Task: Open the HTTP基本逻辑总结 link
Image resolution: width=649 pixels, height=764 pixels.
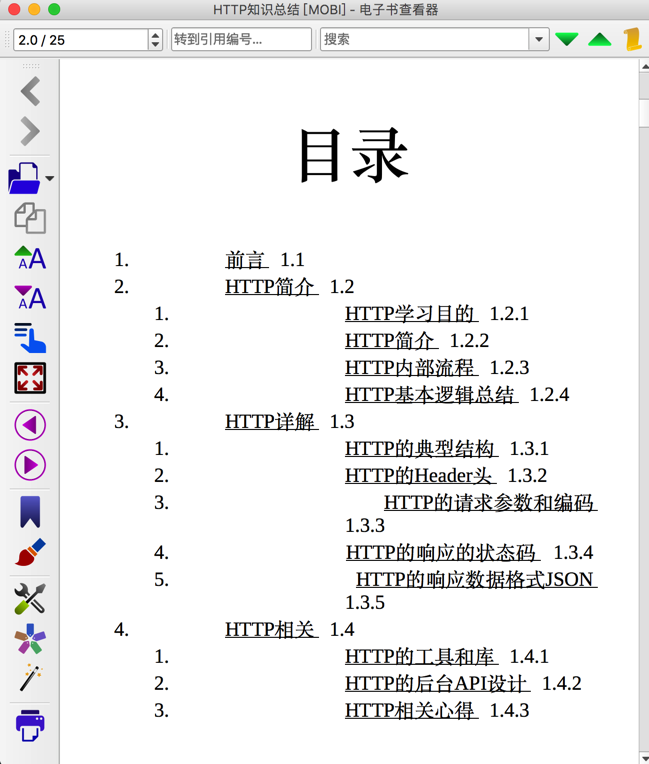Action: point(431,394)
